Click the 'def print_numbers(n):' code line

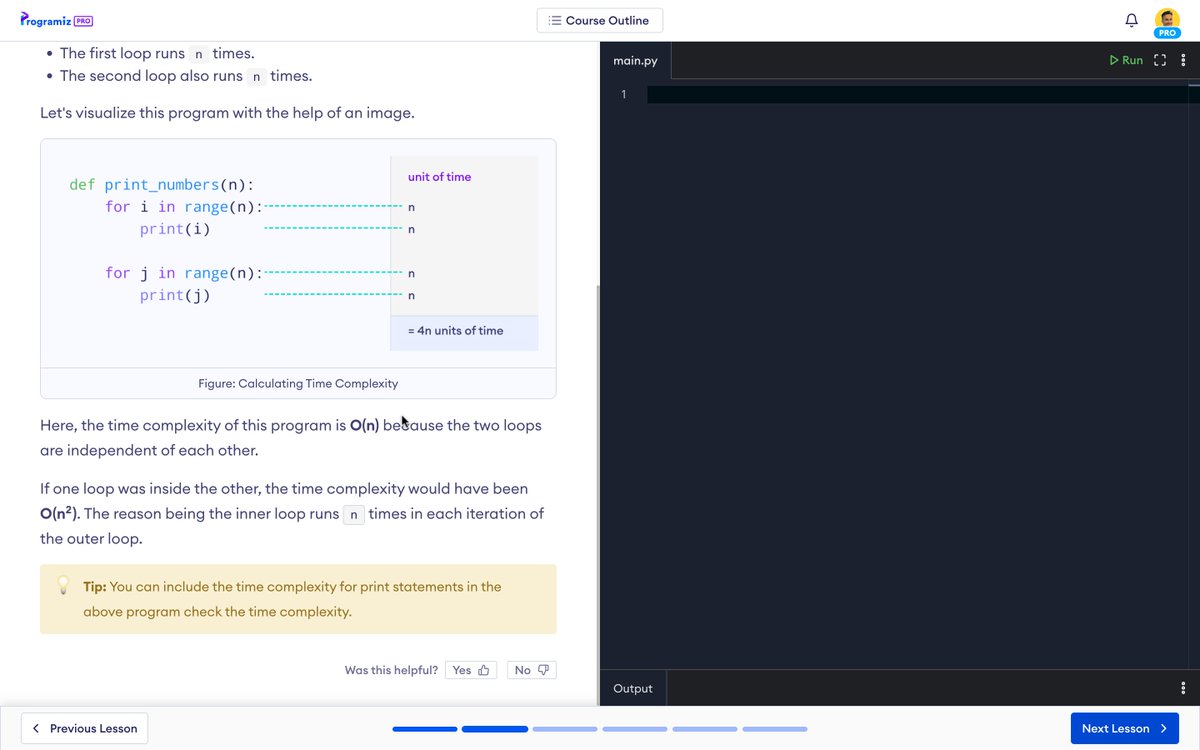[x=161, y=185]
